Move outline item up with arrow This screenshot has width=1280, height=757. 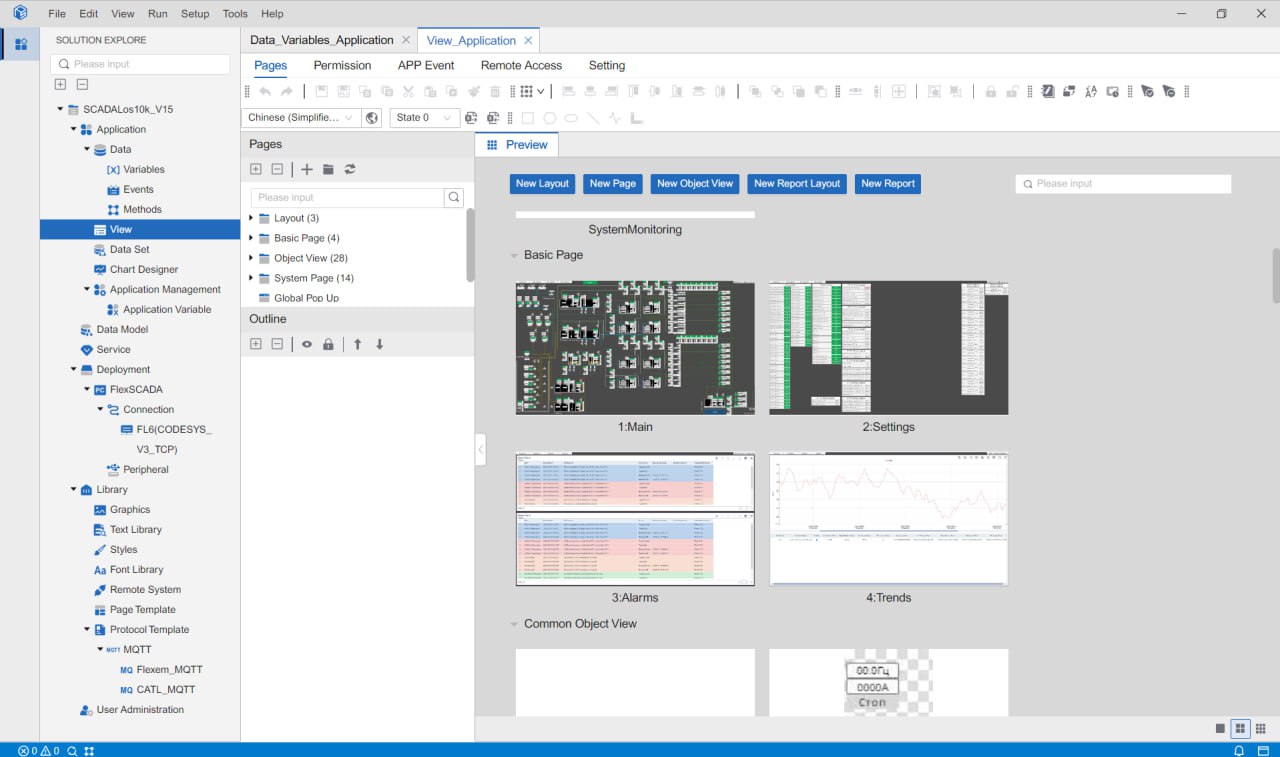coord(358,344)
